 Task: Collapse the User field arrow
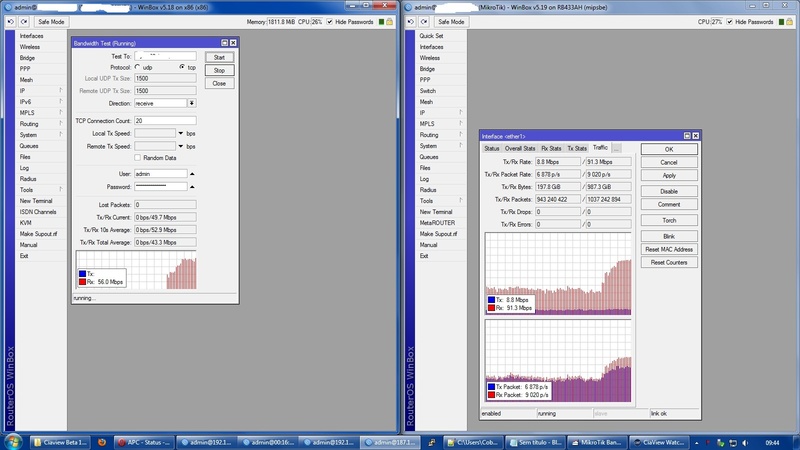tap(192, 174)
